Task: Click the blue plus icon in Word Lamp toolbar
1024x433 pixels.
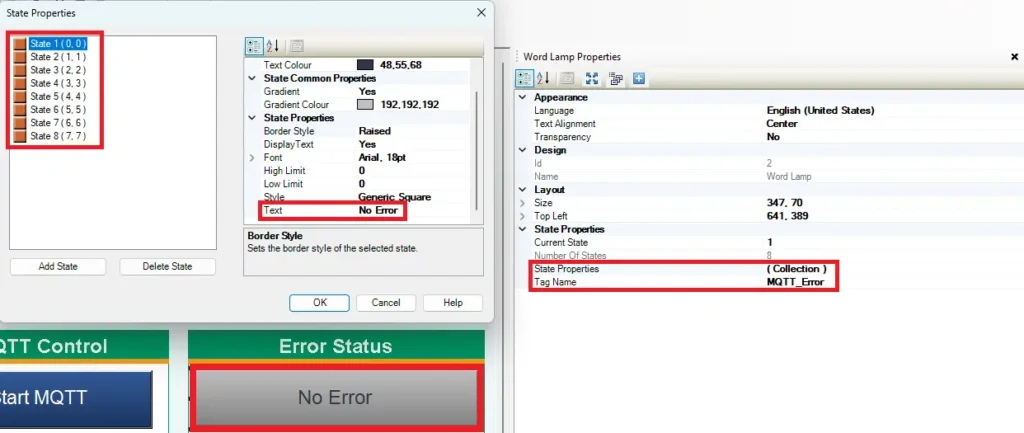Action: click(x=639, y=79)
